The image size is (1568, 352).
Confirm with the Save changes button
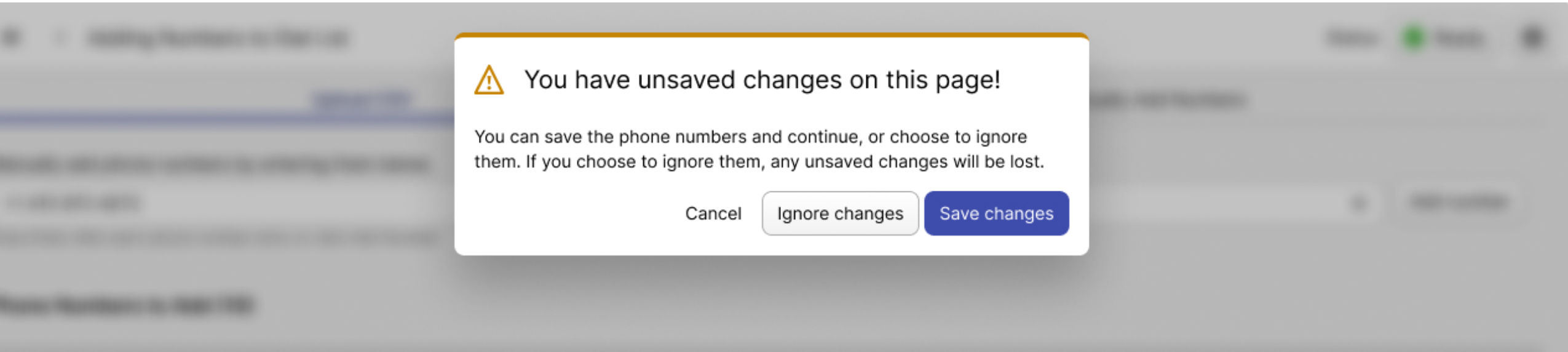996,214
